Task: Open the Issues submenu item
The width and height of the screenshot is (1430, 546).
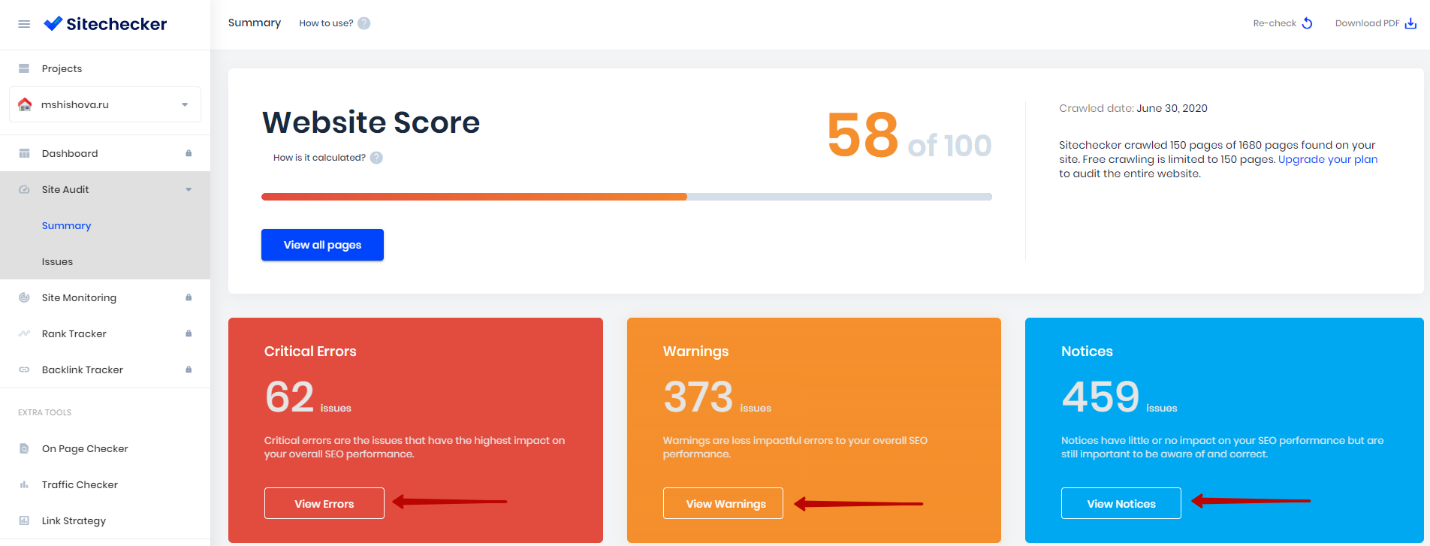Action: click(x=57, y=261)
